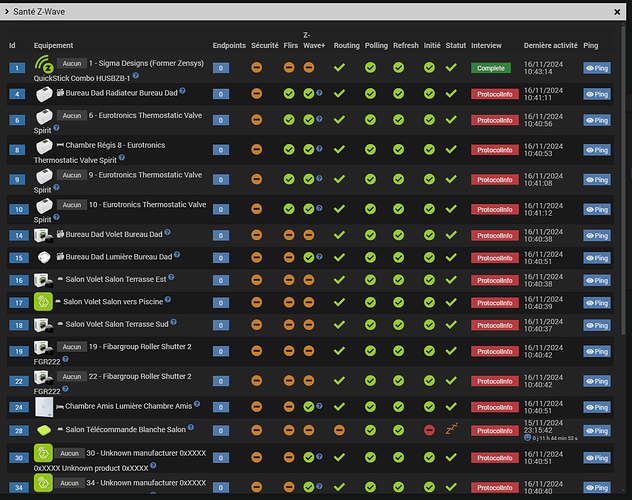The width and height of the screenshot is (632, 500).
Task: Click the timestamp 16/11/2024 10:43:14
Action: (543, 68)
